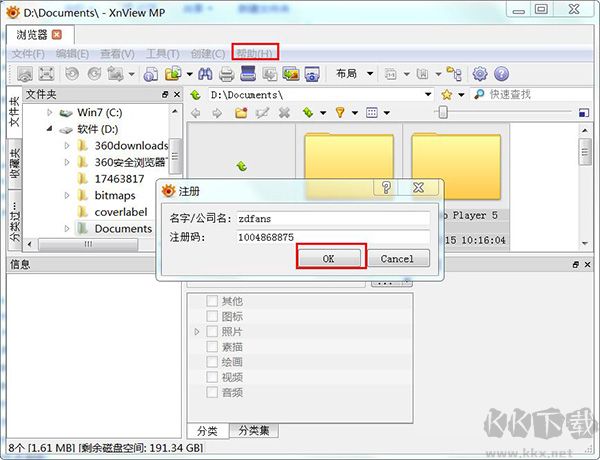This screenshot has width=600, height=460.
Task: Adjust the thumbnail size slider
Action: click(x=443, y=112)
